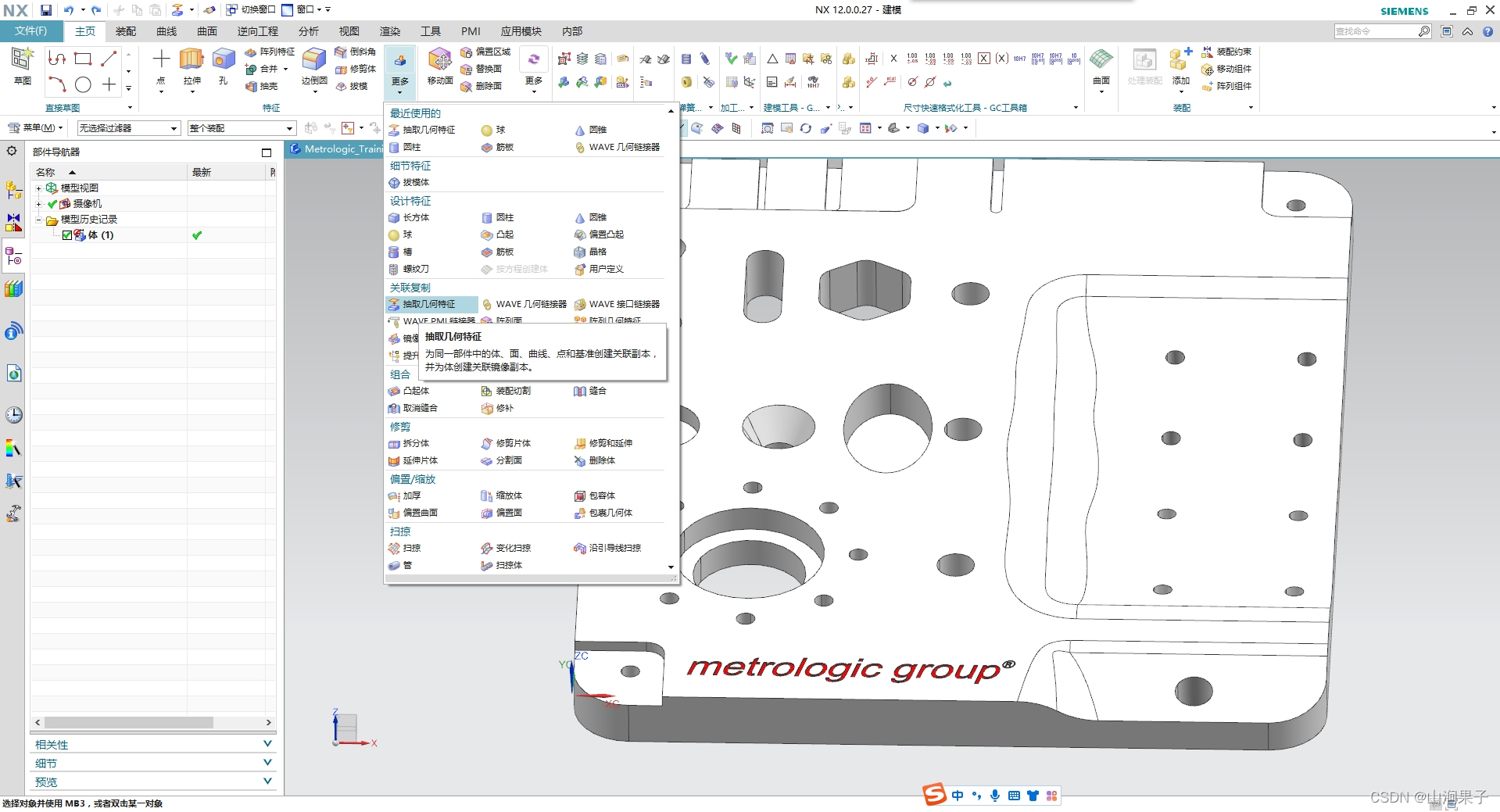The image size is (1500, 812).
Task: Select 螺纹刀 (Thread) in the design features list
Action: (x=409, y=269)
